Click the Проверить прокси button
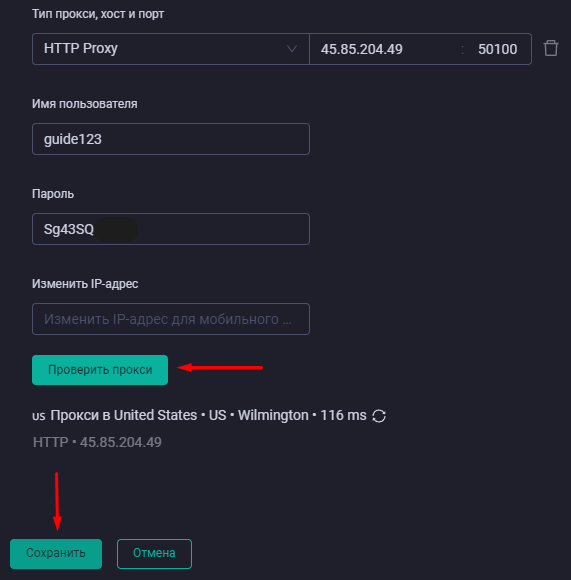The height and width of the screenshot is (580, 571). coord(100,370)
